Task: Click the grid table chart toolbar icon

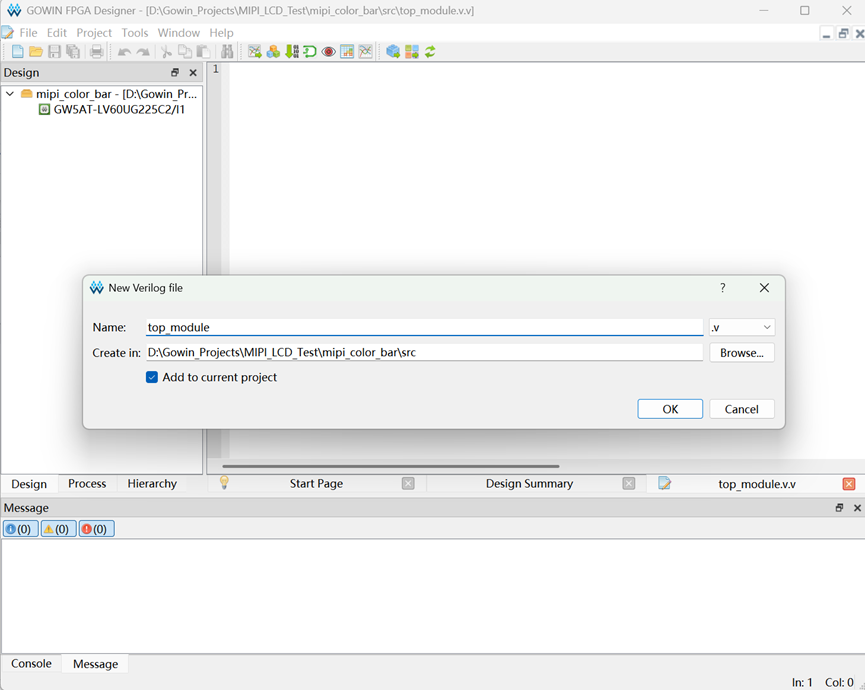Action: tap(347, 52)
